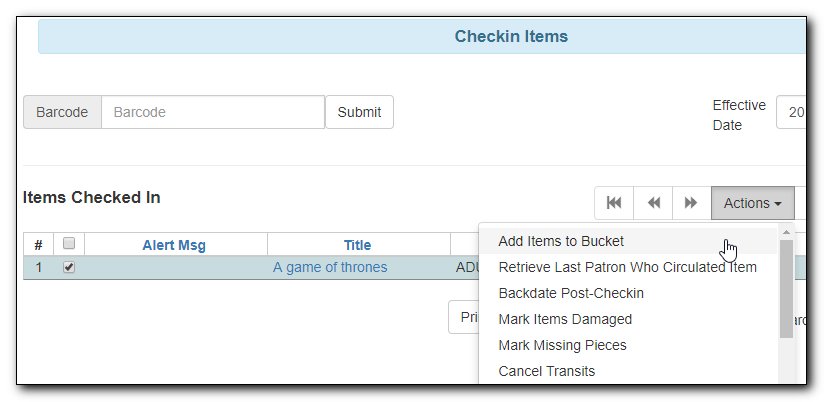The width and height of the screenshot is (824, 402).
Task: Select Add Items to Bucket
Action: (561, 241)
